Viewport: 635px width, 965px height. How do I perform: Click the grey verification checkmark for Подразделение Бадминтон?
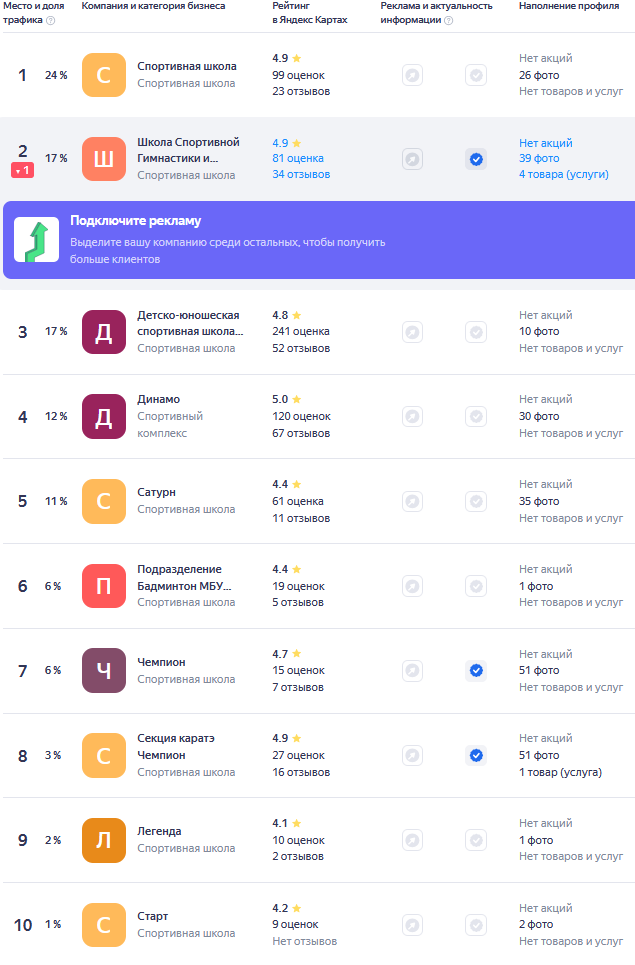coord(476,586)
